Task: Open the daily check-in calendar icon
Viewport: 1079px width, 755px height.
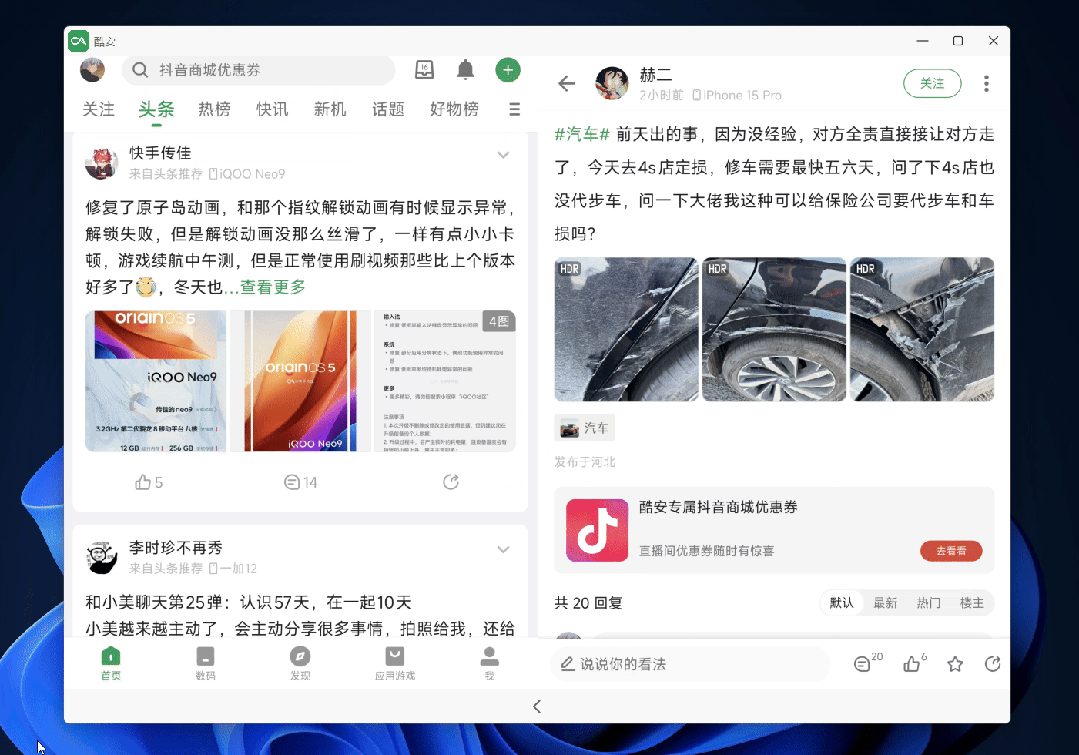Action: tap(425, 70)
